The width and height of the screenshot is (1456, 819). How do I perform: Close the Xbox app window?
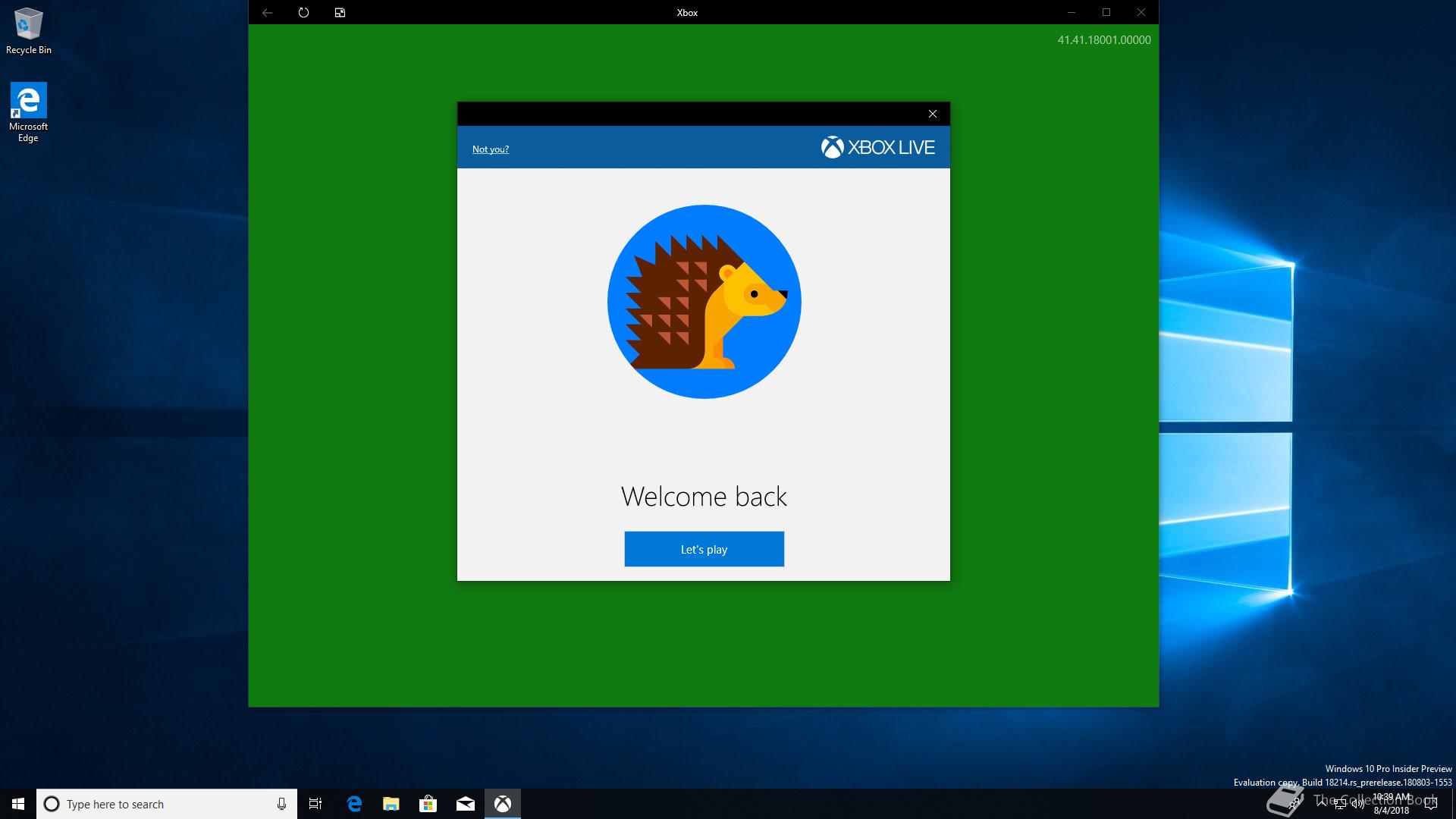coord(1141,12)
